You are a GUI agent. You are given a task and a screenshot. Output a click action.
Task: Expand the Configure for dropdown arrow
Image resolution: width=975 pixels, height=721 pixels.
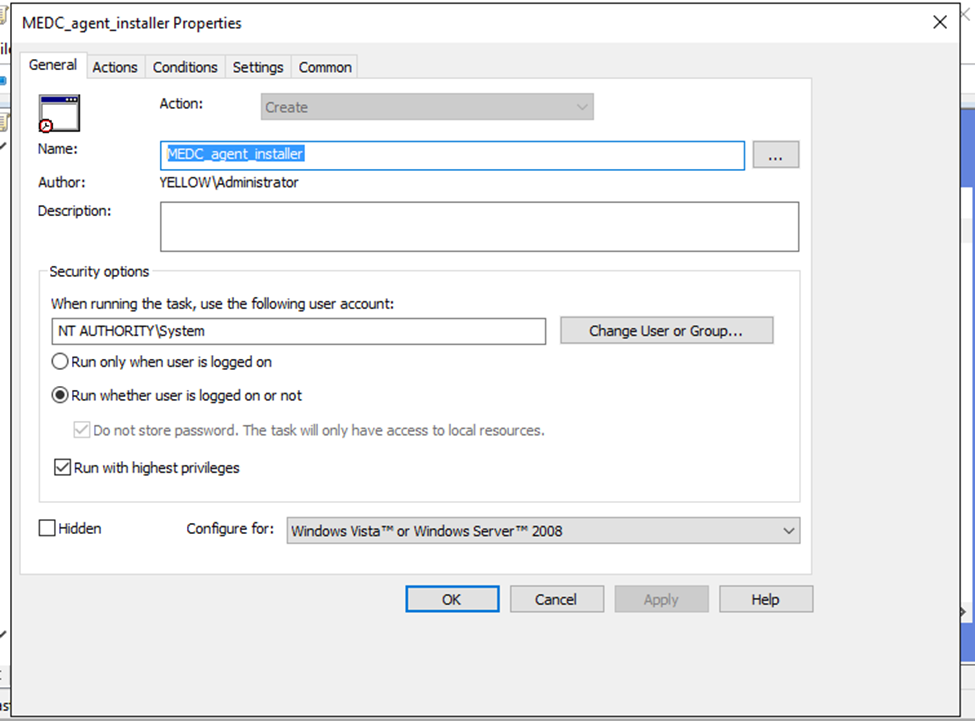coord(788,531)
